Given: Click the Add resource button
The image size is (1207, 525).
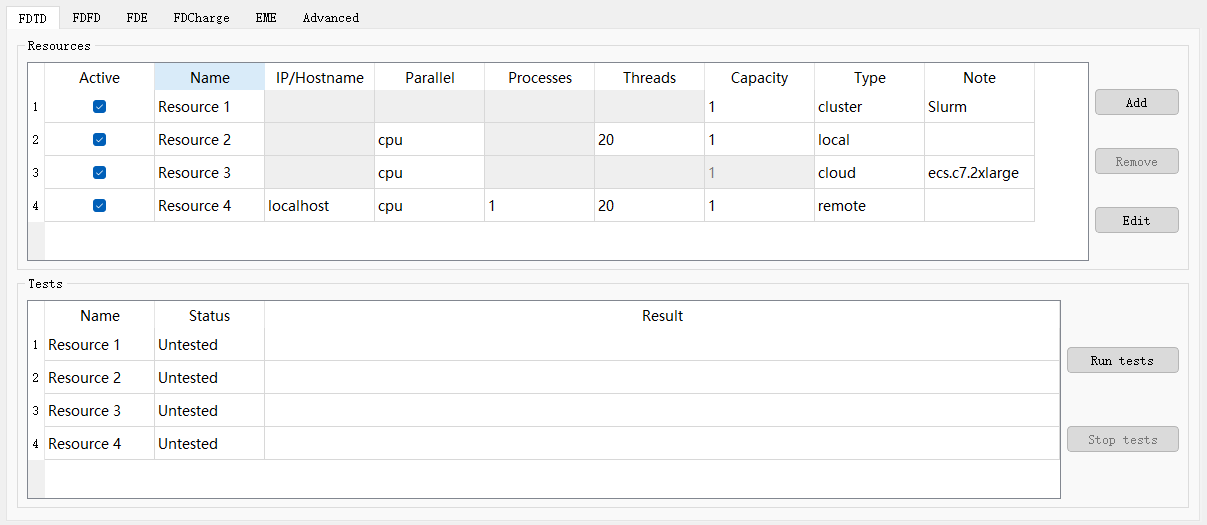Looking at the screenshot, I should (1136, 103).
